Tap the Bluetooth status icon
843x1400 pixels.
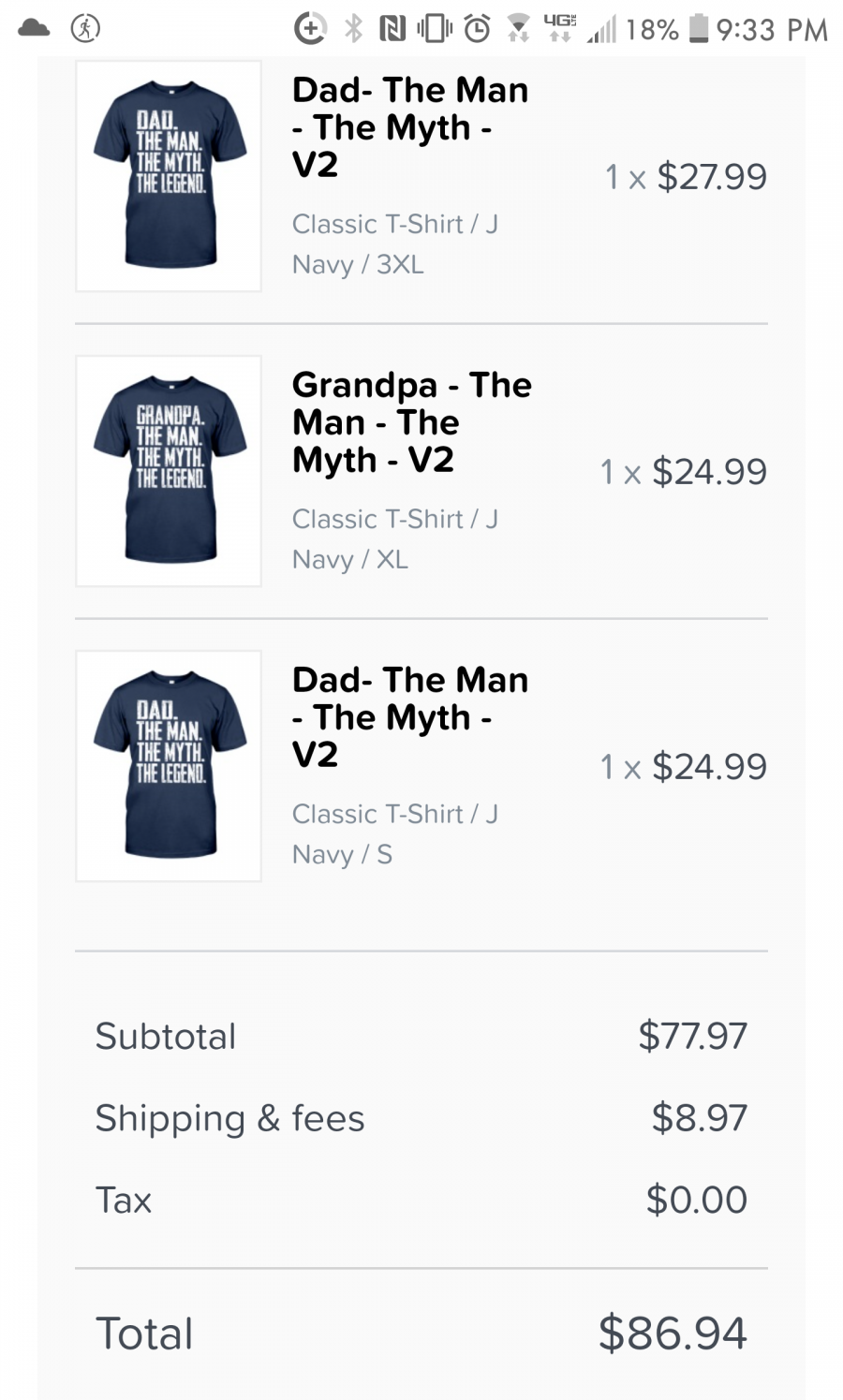(x=353, y=29)
